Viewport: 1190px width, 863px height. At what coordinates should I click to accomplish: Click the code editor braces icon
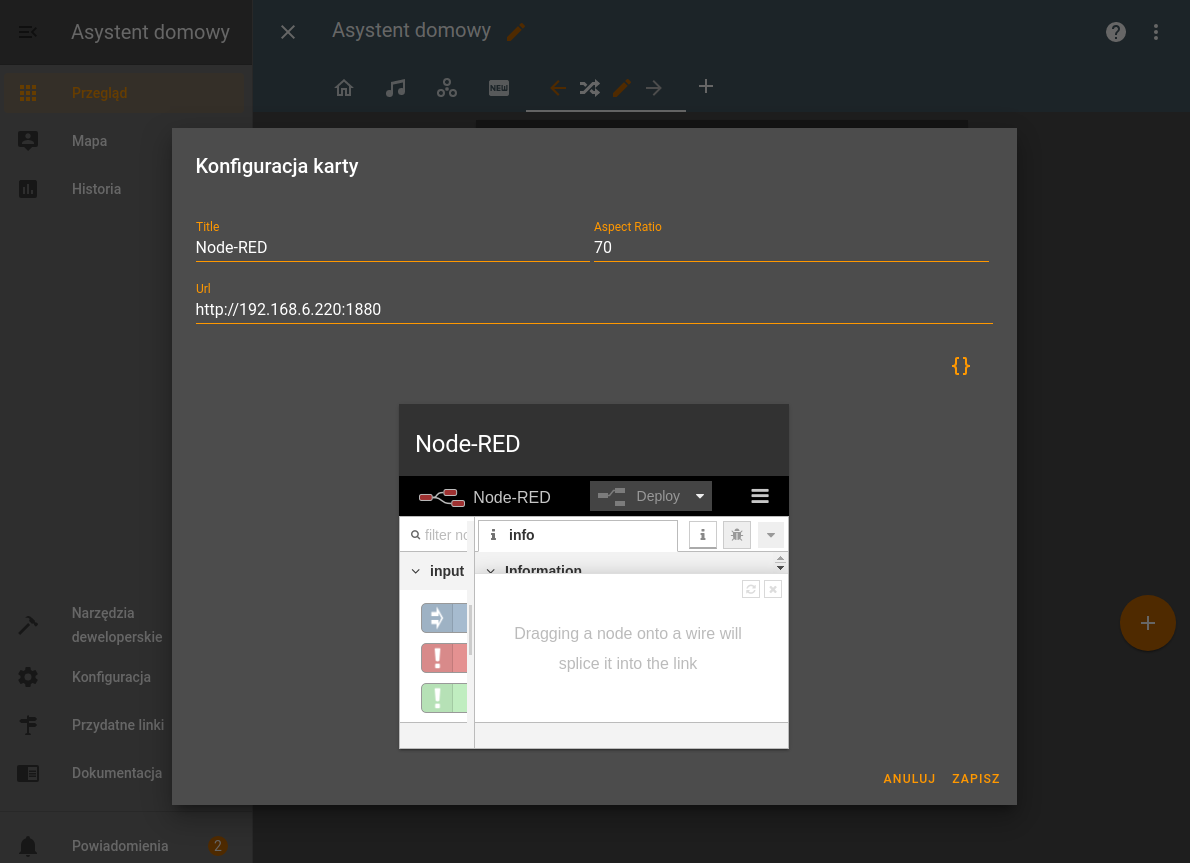[x=960, y=366]
